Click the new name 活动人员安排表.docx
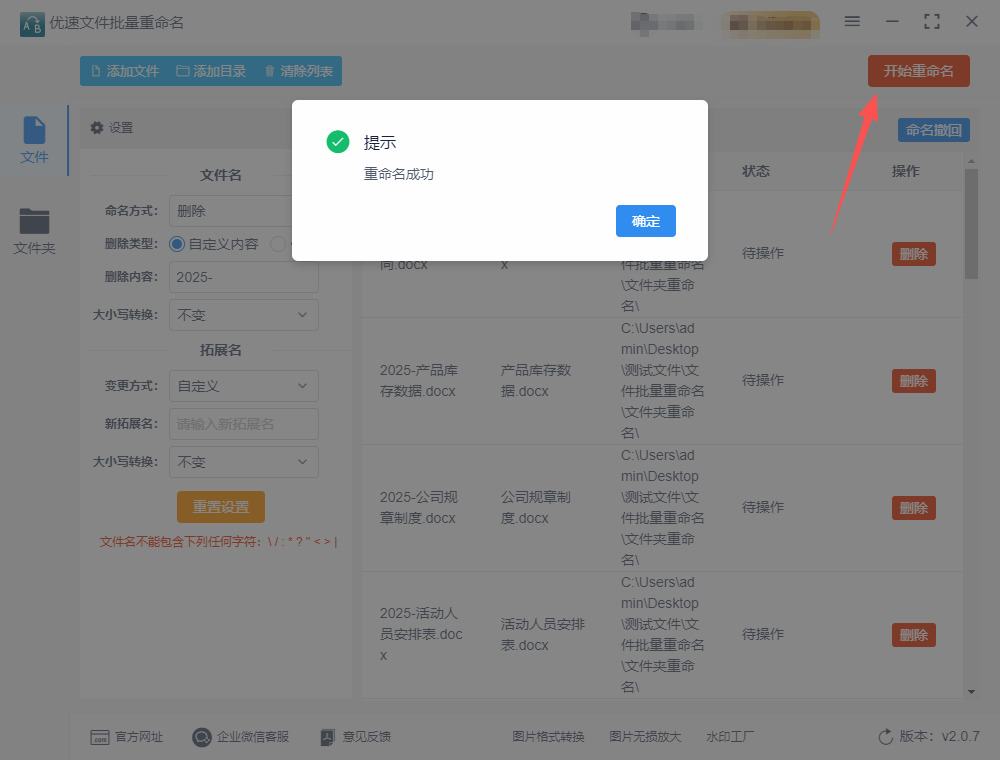This screenshot has width=1000, height=760. [542, 634]
